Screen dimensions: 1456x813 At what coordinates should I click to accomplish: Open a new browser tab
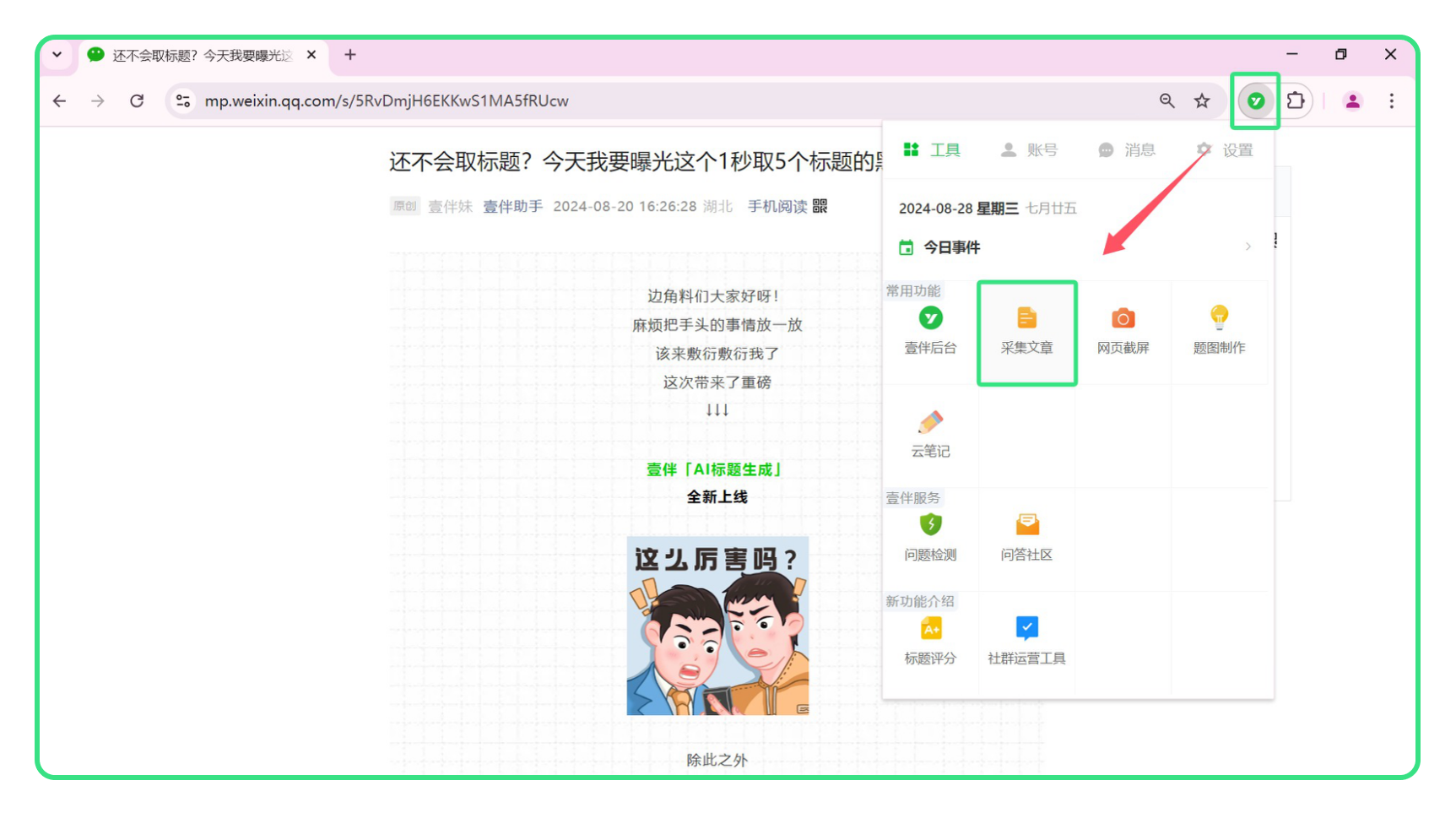350,55
